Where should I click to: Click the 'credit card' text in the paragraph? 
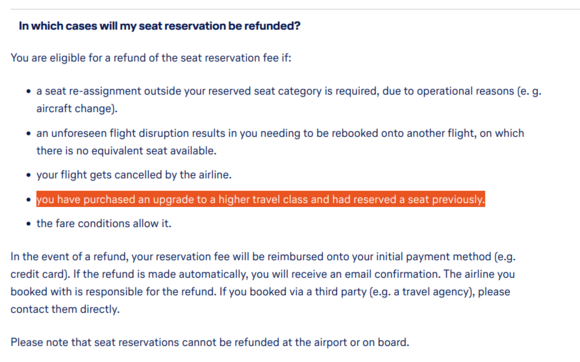[x=37, y=274]
